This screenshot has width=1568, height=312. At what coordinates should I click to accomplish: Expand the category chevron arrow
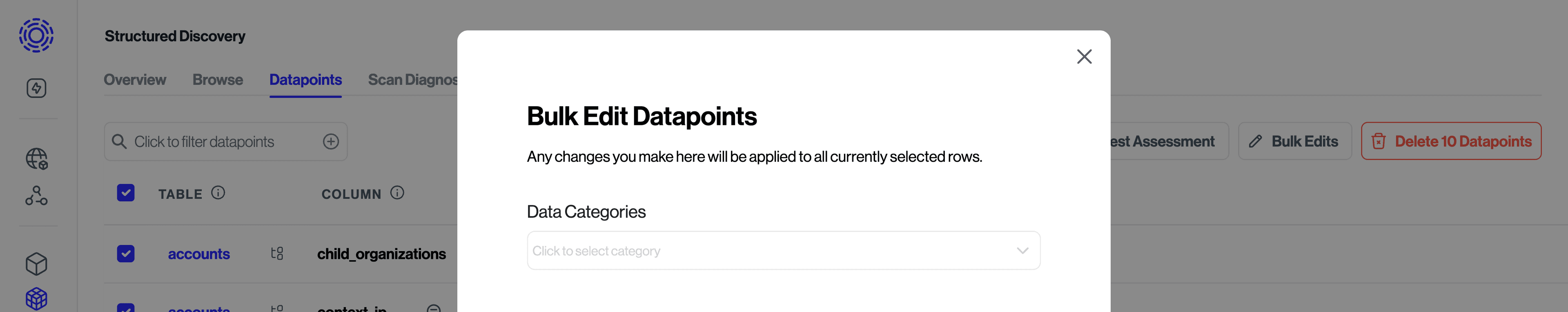(x=1022, y=251)
